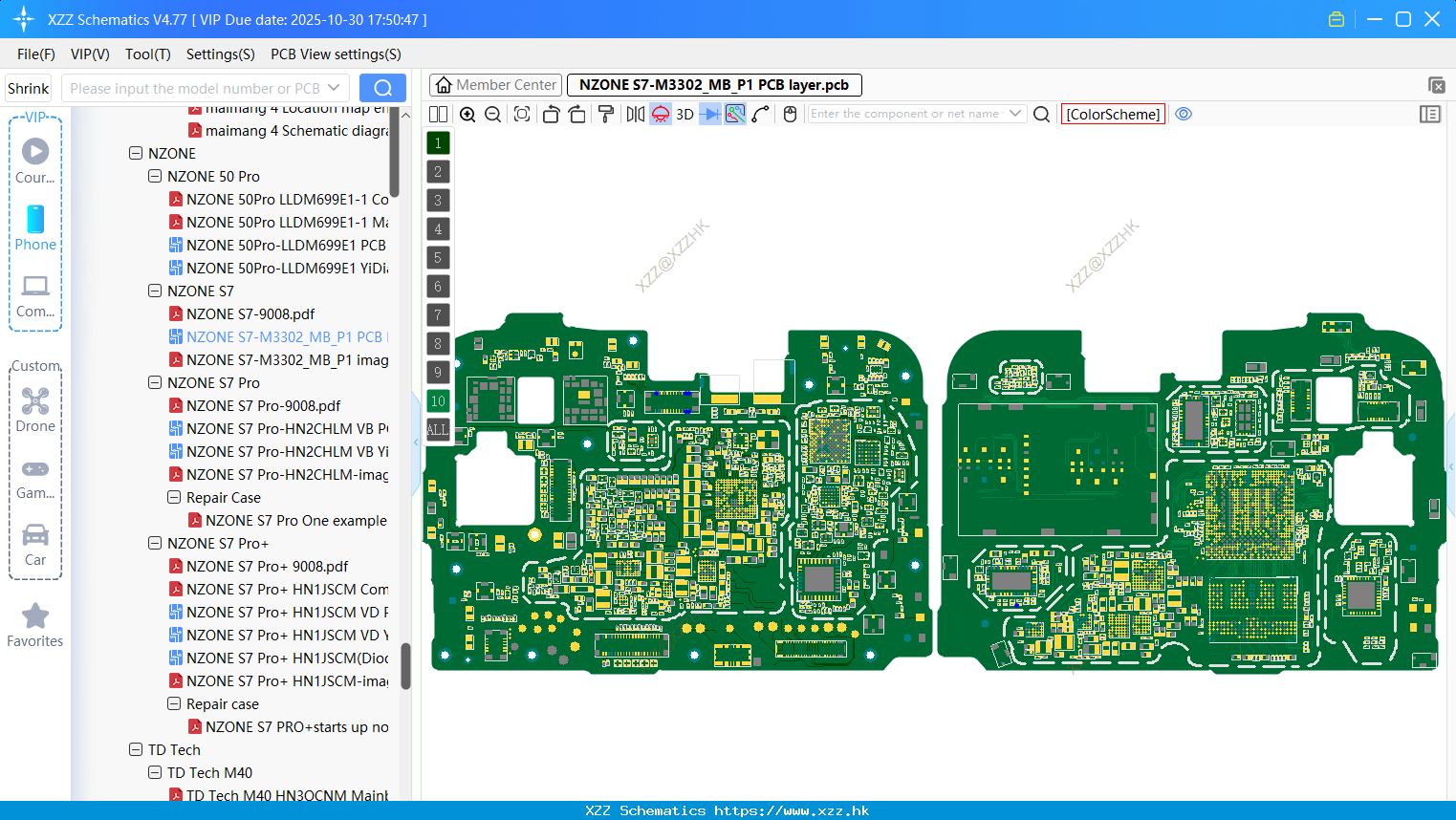Show PCB layer 10

pos(438,400)
